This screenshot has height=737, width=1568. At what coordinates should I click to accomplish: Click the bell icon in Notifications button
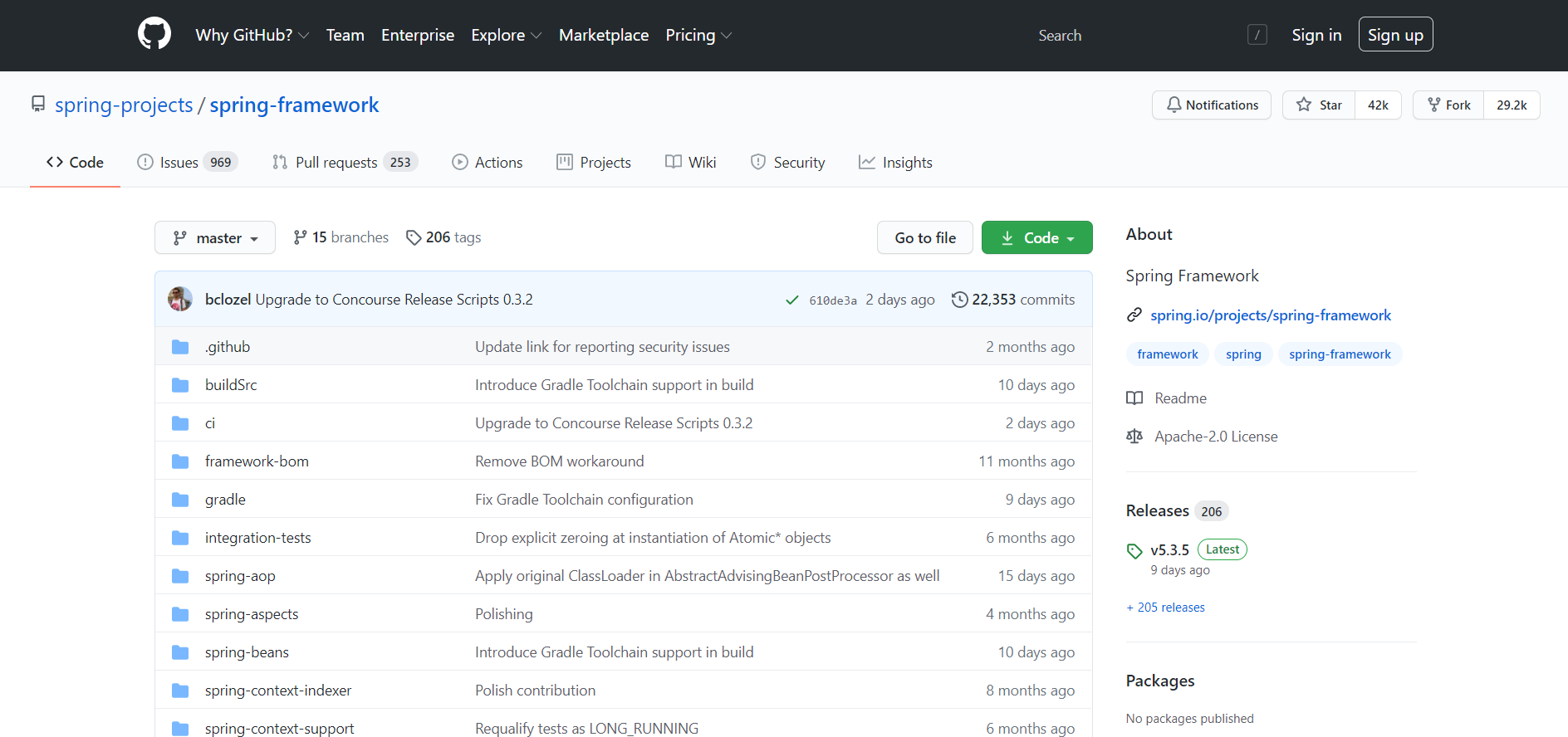click(1174, 105)
